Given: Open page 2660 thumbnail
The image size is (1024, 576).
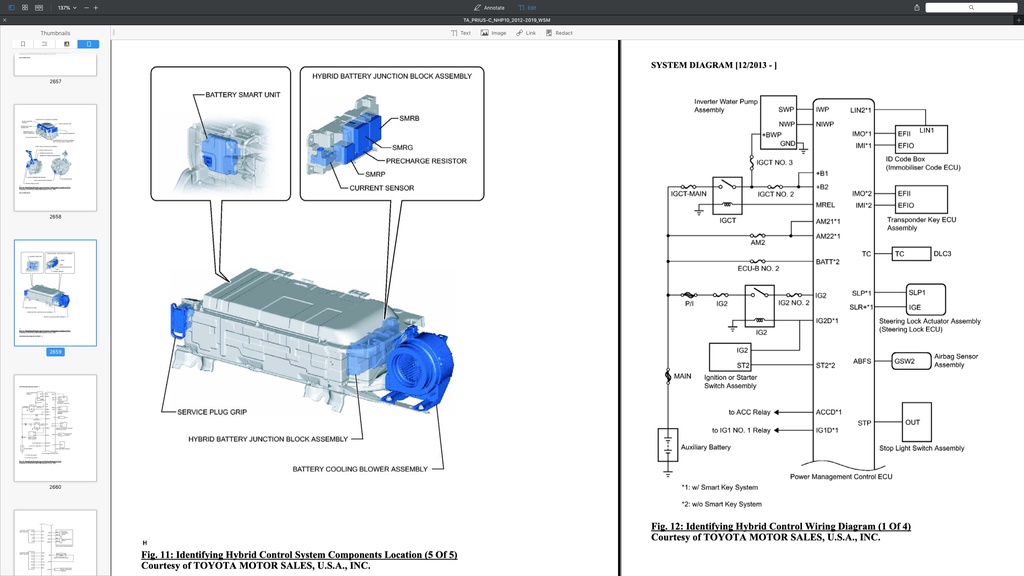Looking at the screenshot, I should [x=56, y=428].
